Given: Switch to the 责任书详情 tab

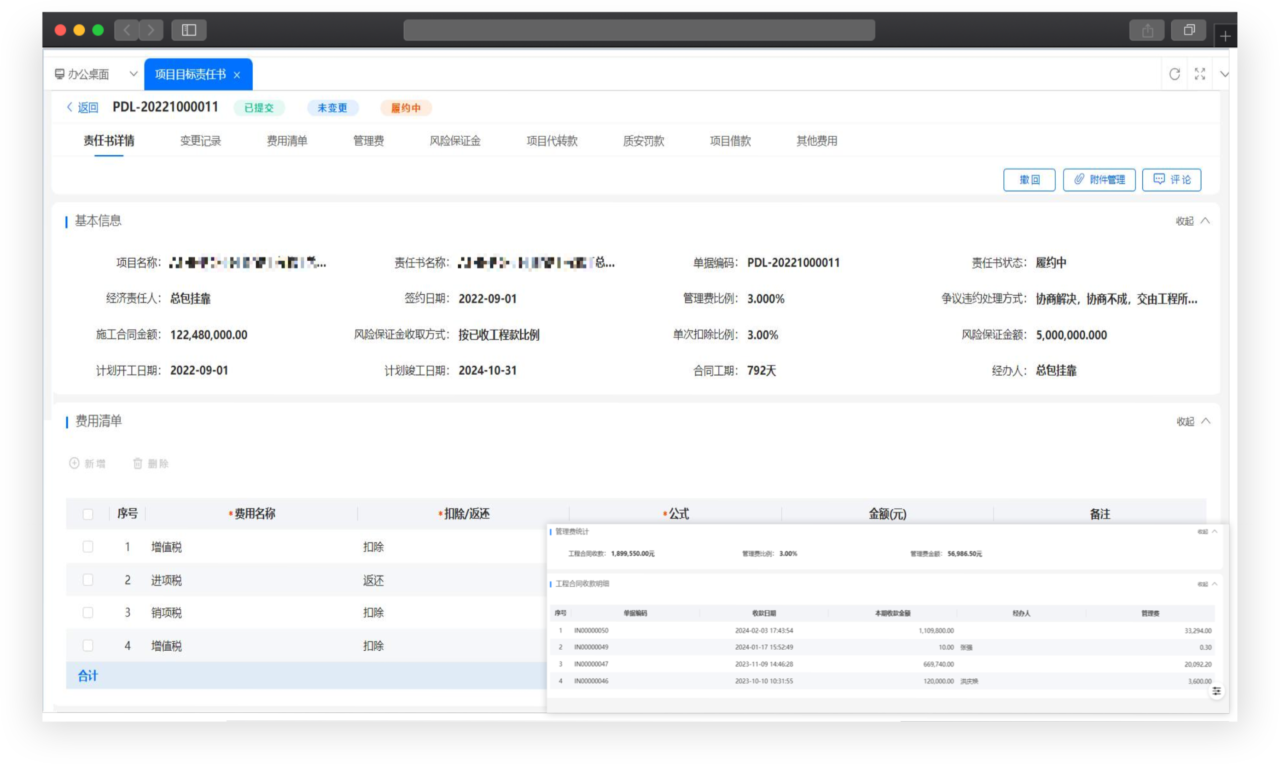Looking at the screenshot, I should [109, 141].
